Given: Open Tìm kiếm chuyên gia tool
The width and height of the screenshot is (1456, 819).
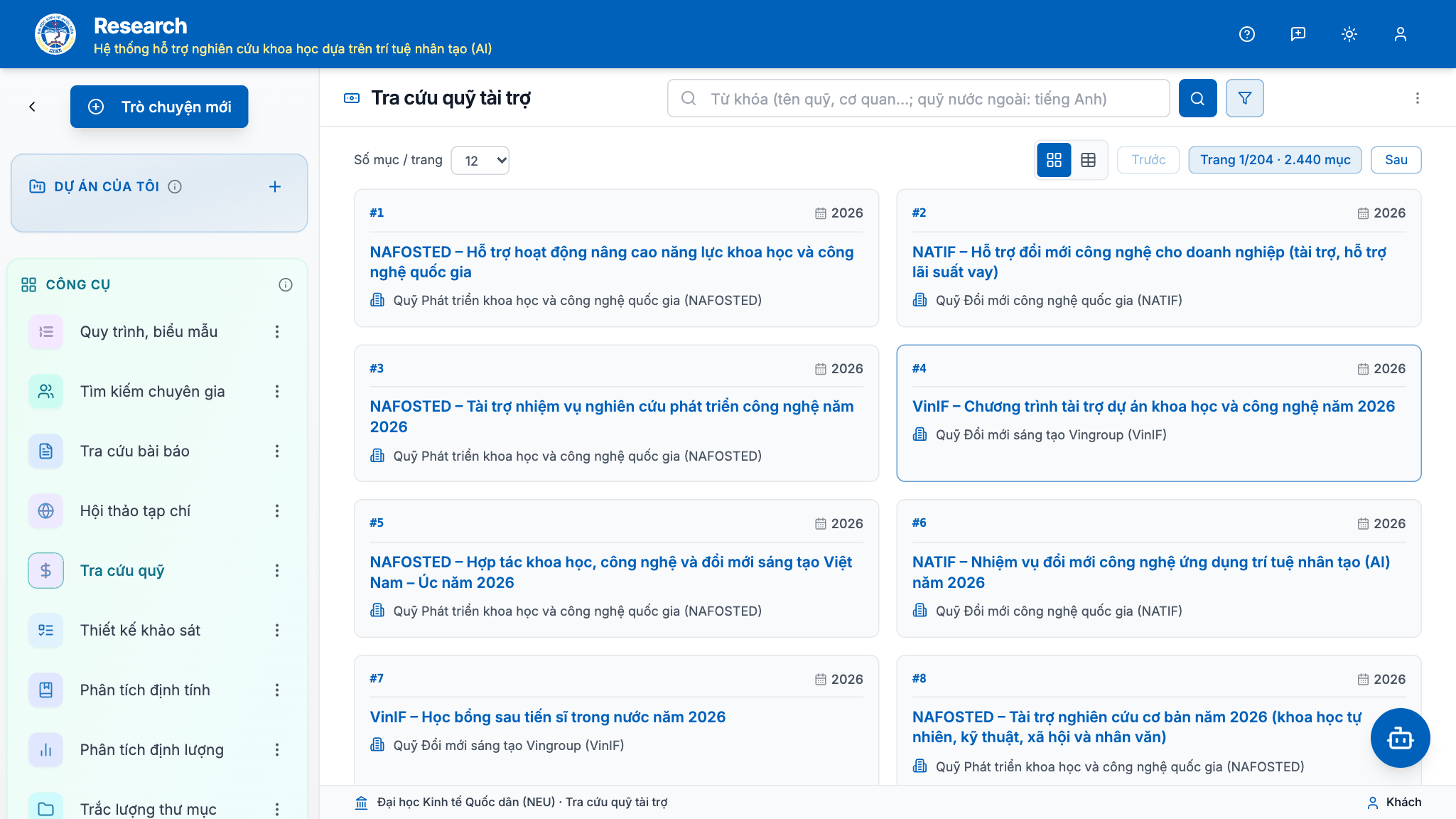Looking at the screenshot, I should coord(152,391).
